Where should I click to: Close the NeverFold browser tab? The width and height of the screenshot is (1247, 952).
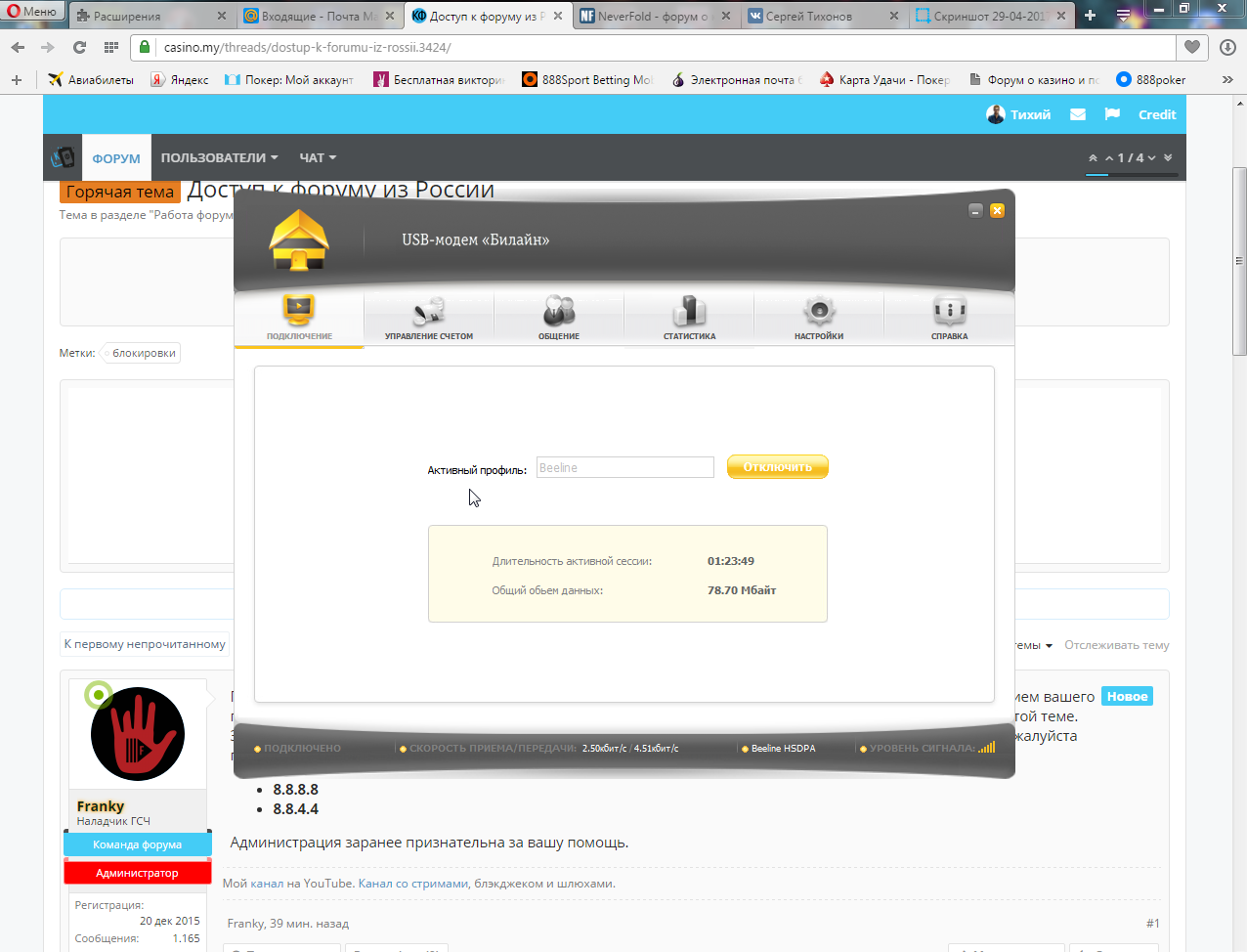pos(725,16)
